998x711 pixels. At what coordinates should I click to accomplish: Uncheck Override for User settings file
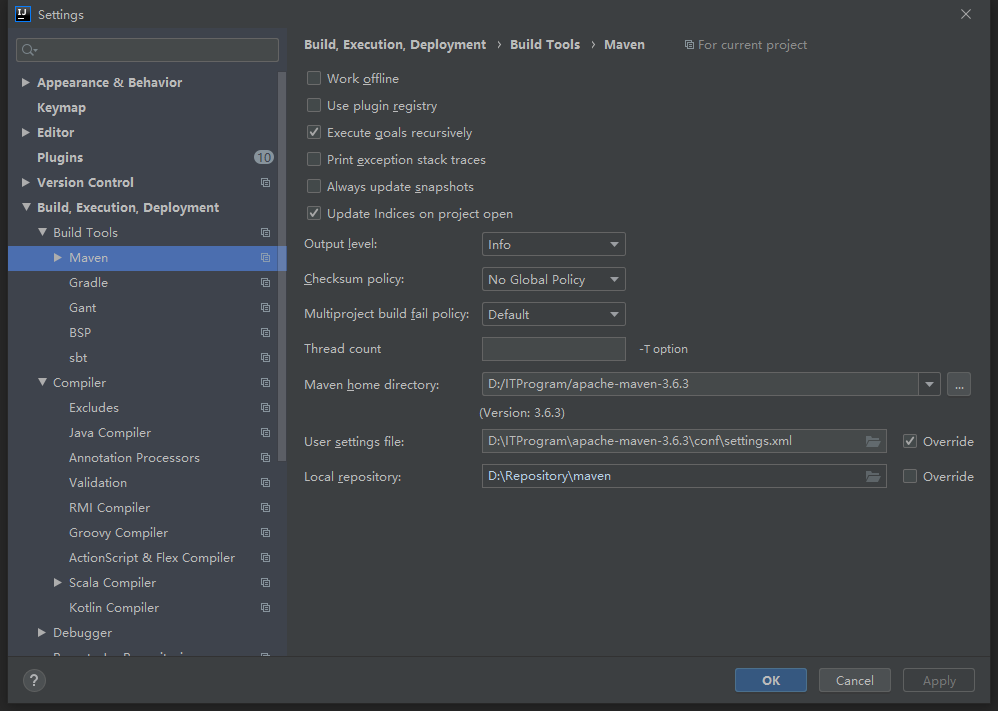pyautogui.click(x=910, y=441)
